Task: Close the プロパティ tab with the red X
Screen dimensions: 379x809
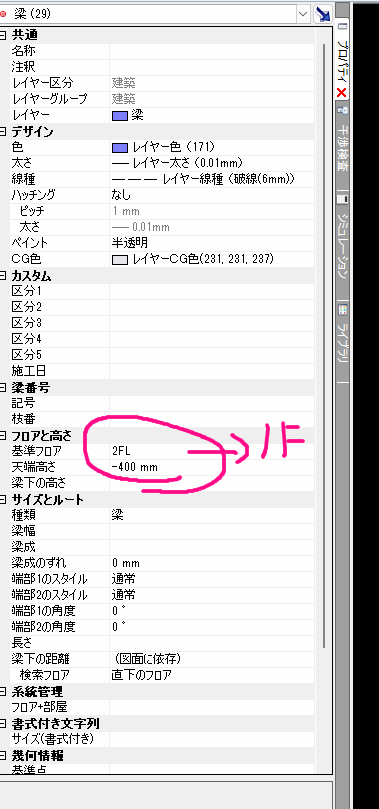Action: (341, 93)
